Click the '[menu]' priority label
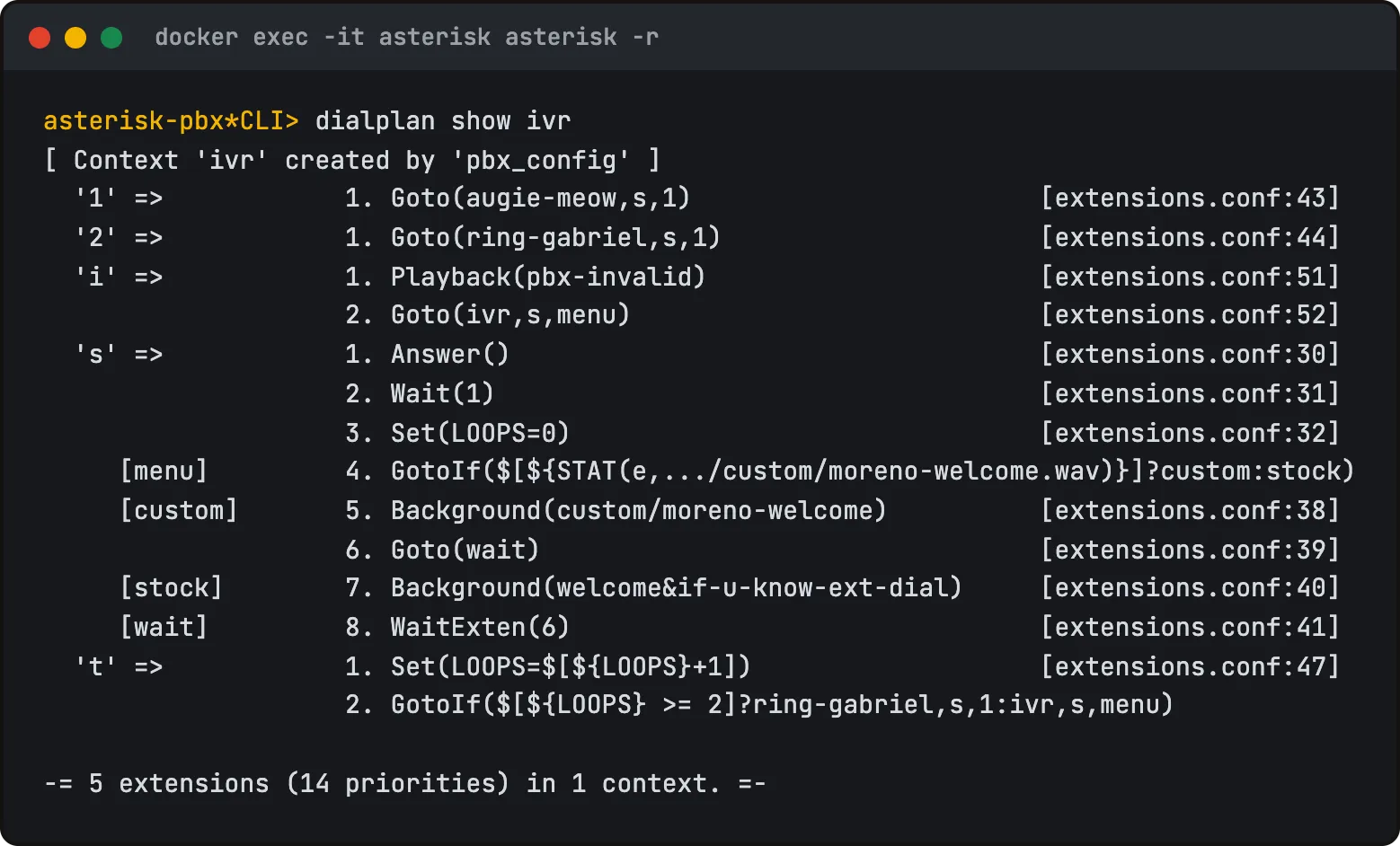The height and width of the screenshot is (846, 1400). point(164,471)
